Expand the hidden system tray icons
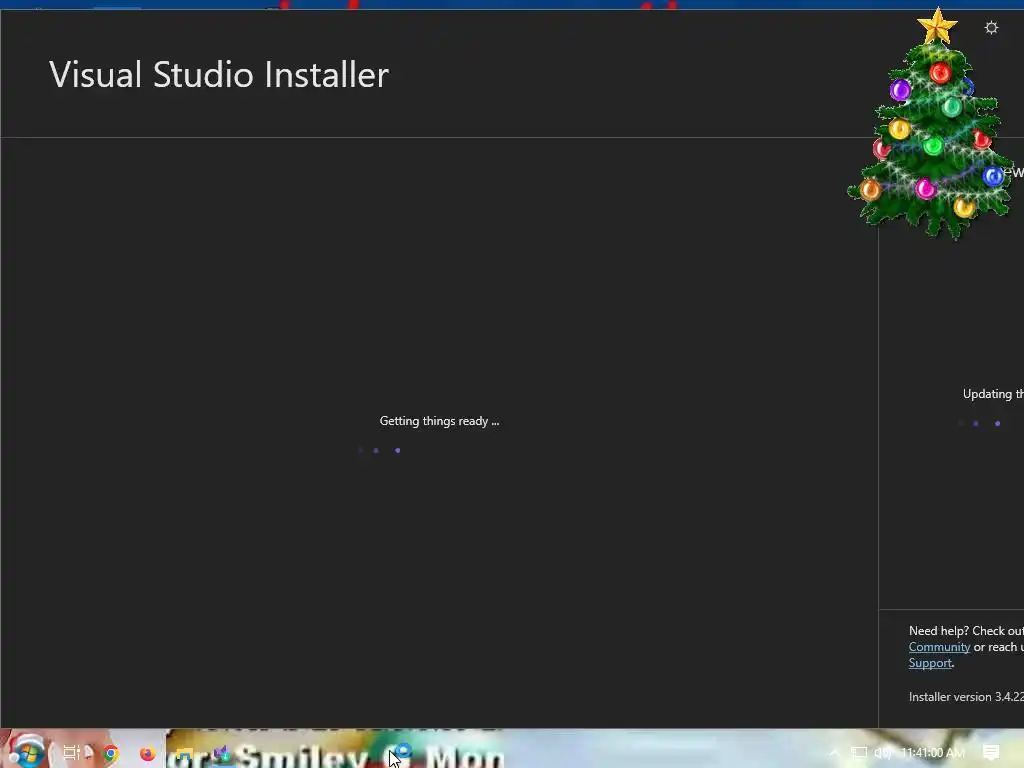 point(834,753)
